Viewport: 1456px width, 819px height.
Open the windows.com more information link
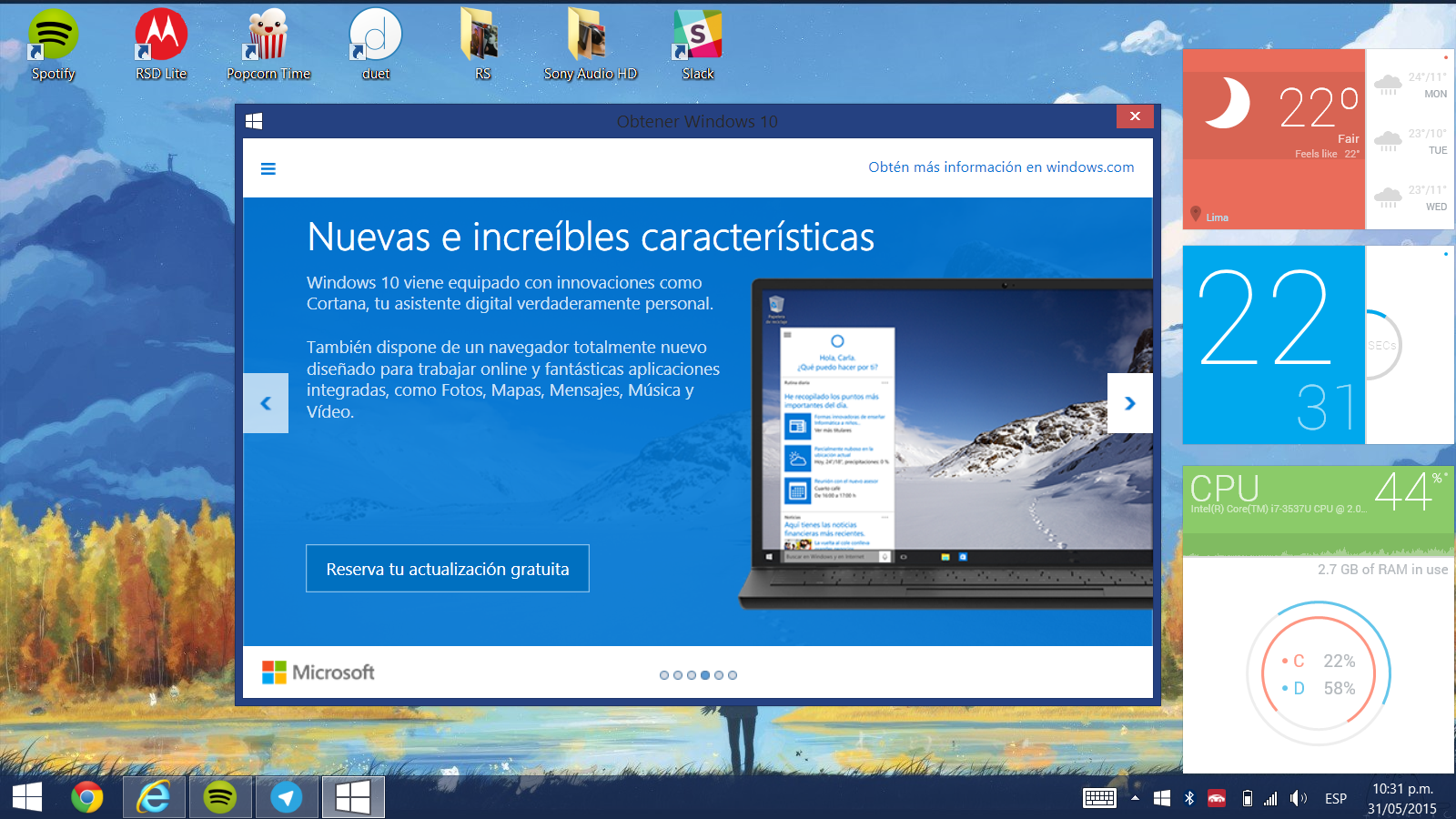tap(1001, 167)
